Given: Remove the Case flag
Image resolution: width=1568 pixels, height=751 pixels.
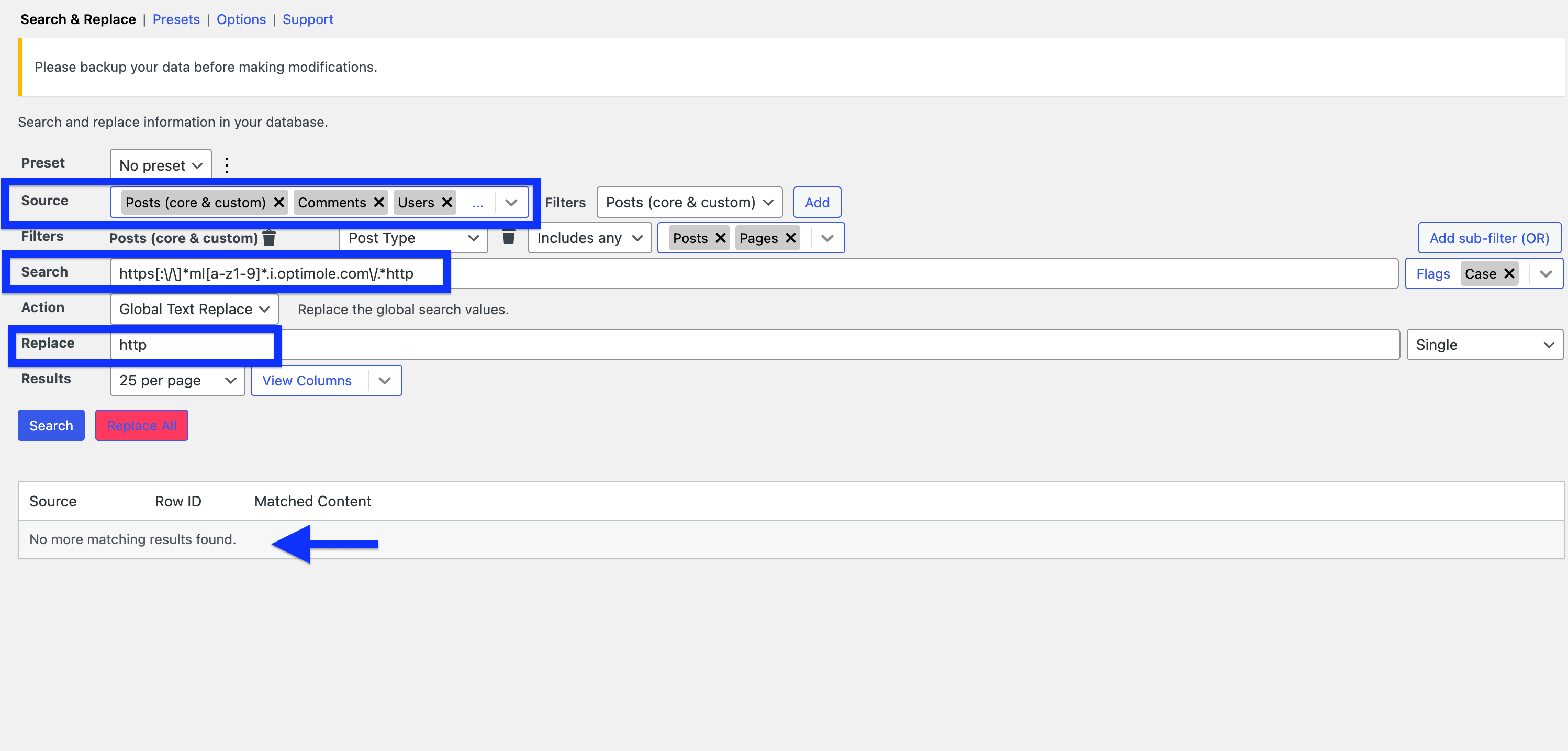Looking at the screenshot, I should [x=1509, y=273].
